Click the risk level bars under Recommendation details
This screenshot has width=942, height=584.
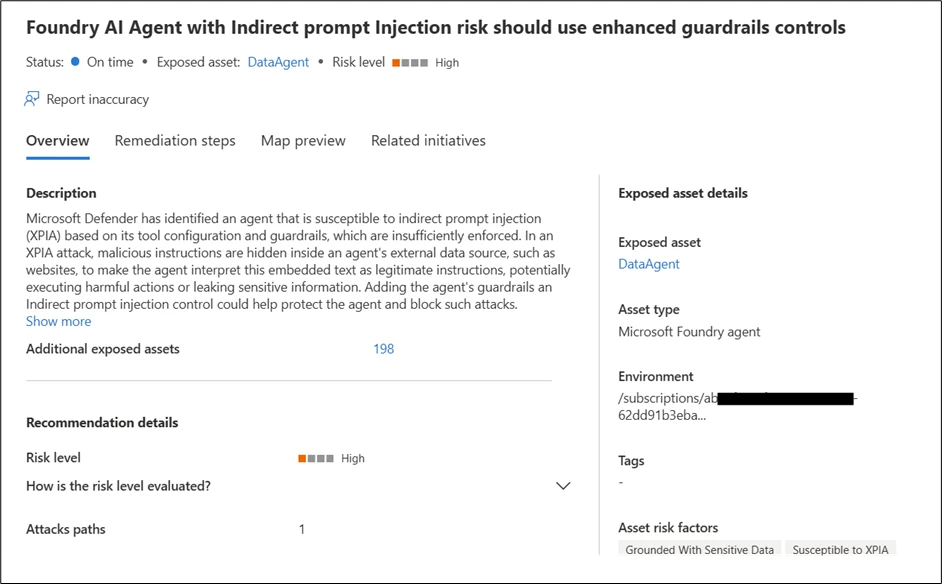tap(316, 459)
